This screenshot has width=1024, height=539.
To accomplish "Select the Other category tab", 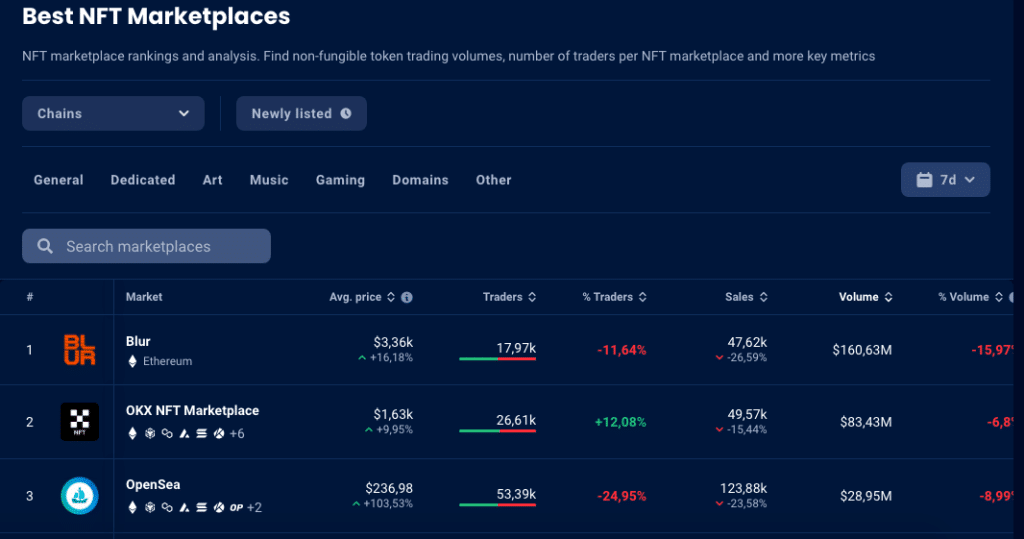I will point(494,180).
